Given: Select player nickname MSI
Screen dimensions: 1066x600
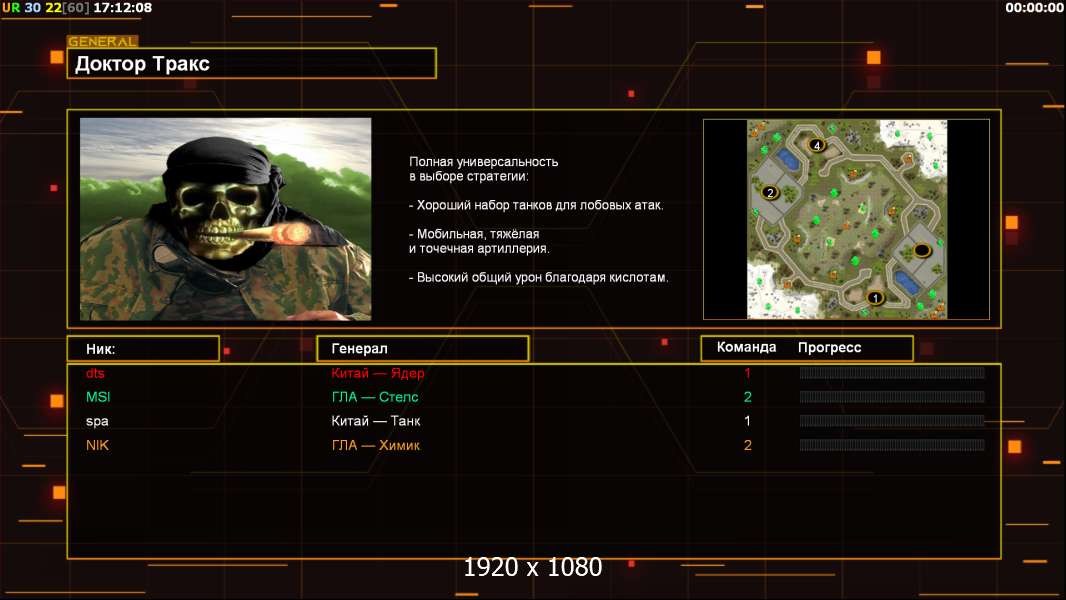Looking at the screenshot, I should coord(98,397).
